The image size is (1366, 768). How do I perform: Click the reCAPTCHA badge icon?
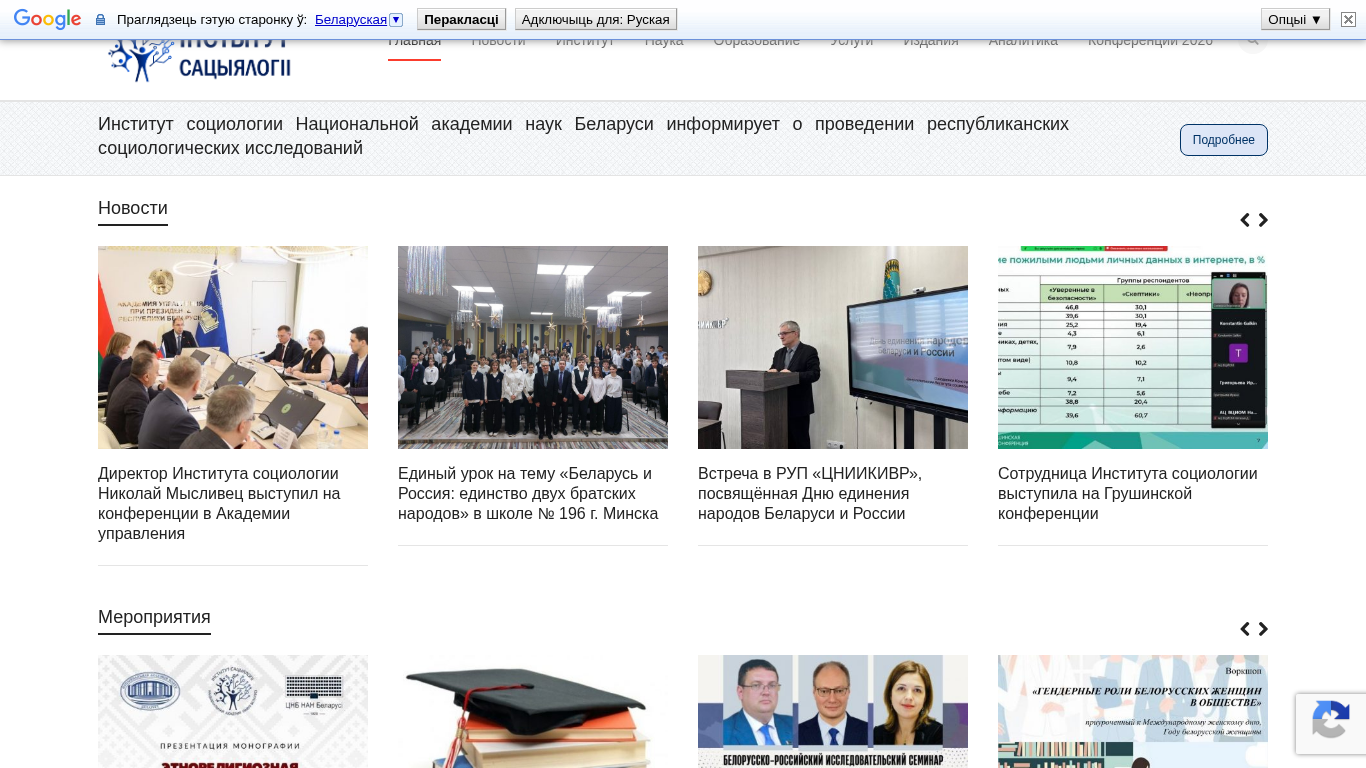click(1330, 722)
